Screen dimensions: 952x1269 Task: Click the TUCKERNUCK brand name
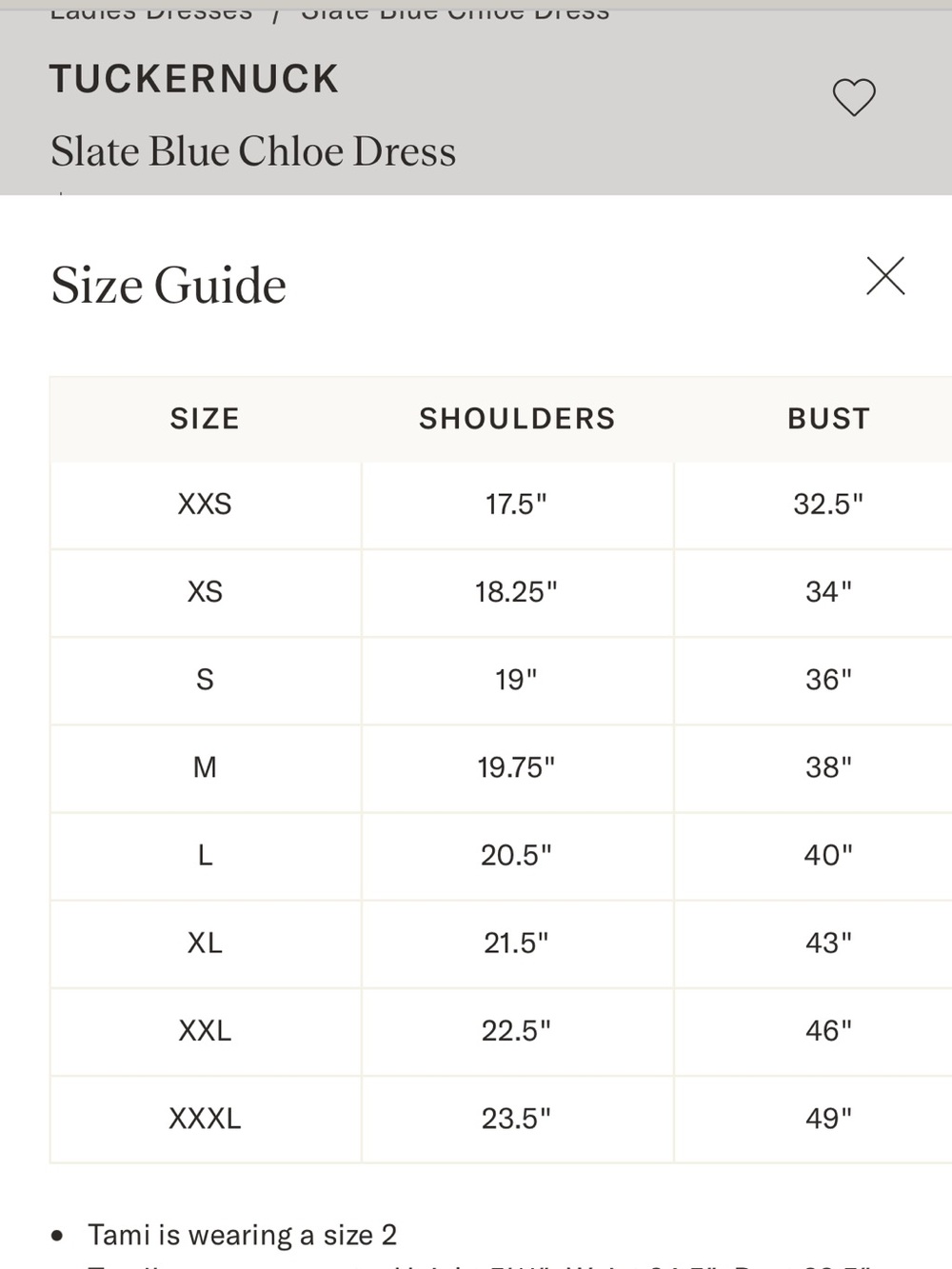coord(194,79)
